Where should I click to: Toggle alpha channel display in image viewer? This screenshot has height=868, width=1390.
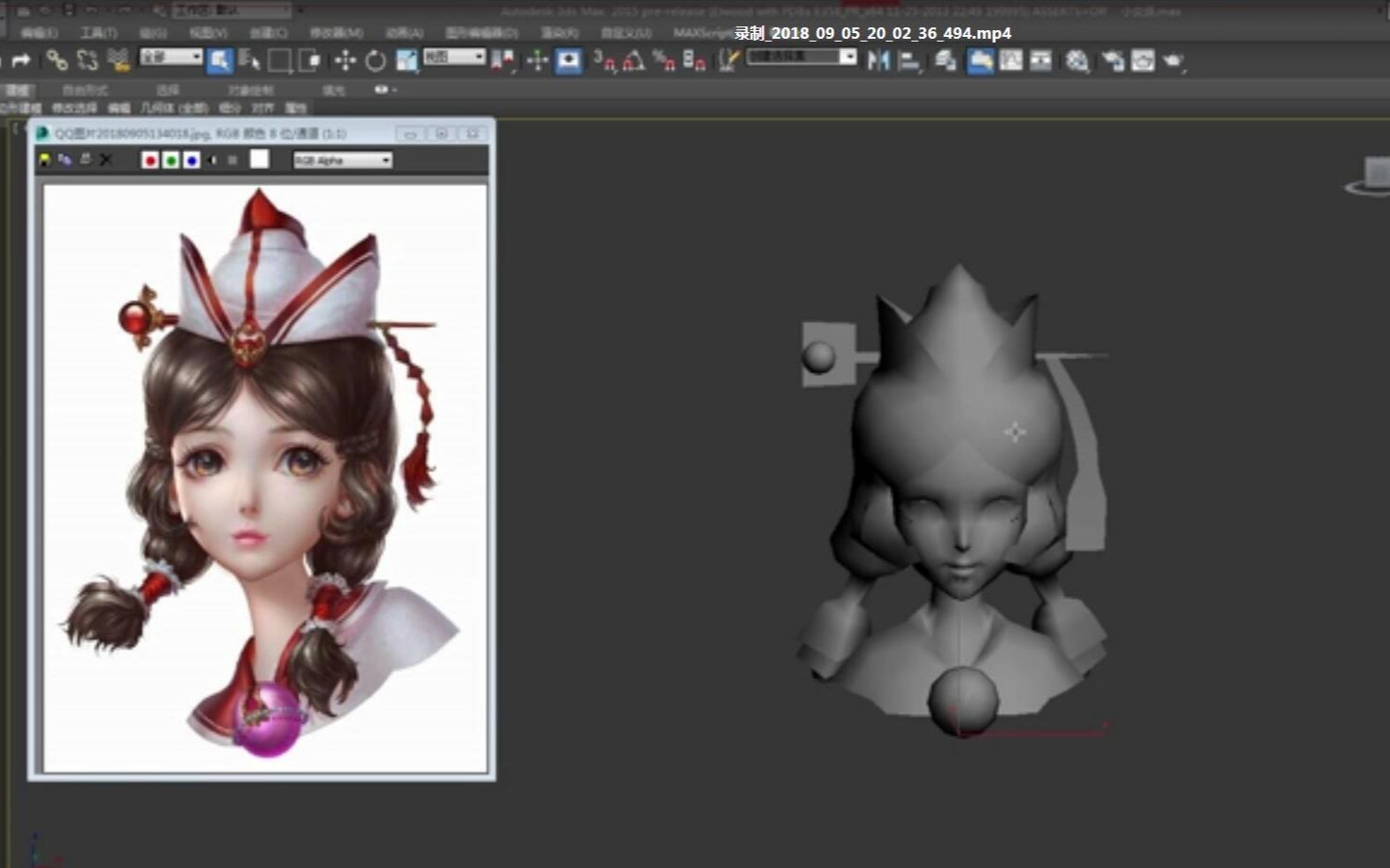click(x=213, y=160)
